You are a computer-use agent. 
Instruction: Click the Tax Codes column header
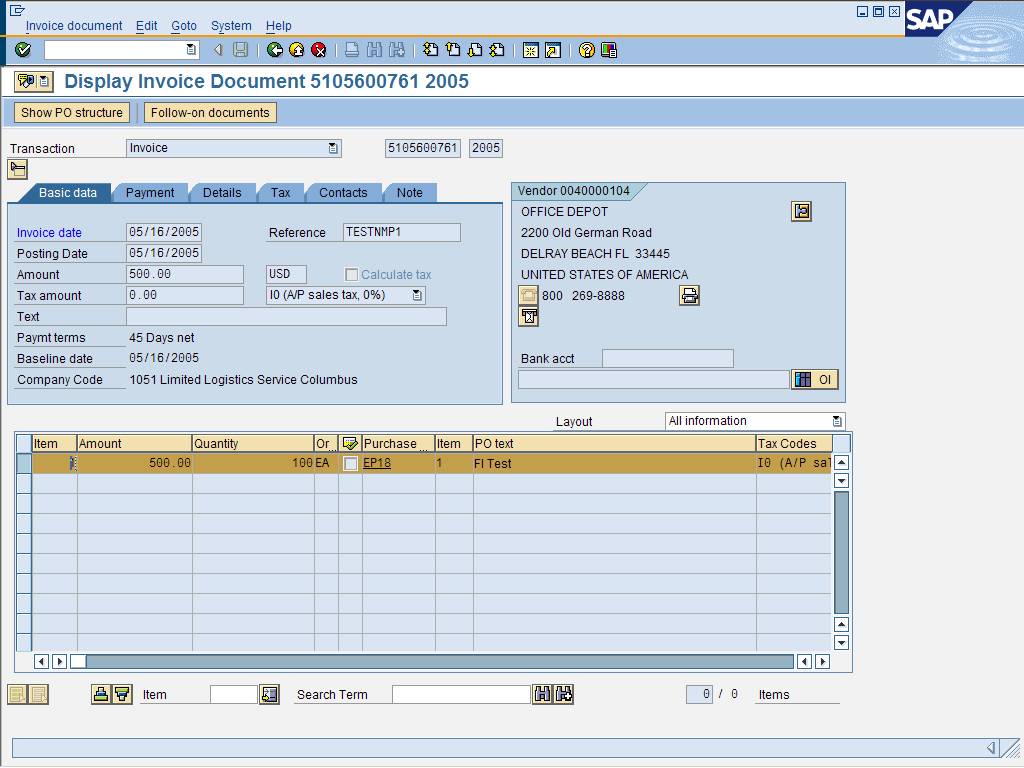(x=794, y=443)
